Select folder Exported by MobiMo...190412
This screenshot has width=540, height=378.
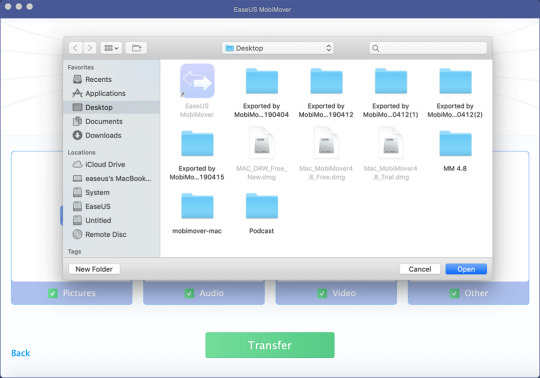326,81
